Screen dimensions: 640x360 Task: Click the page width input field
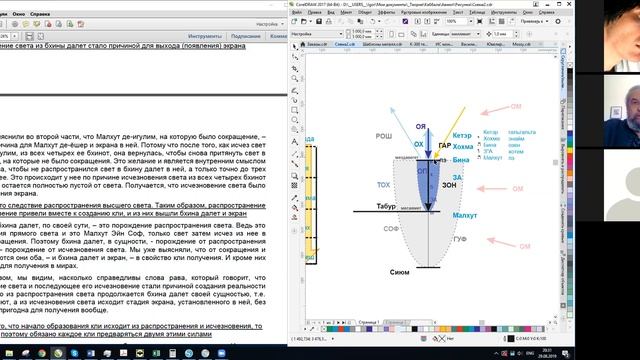pyautogui.click(x=362, y=31)
